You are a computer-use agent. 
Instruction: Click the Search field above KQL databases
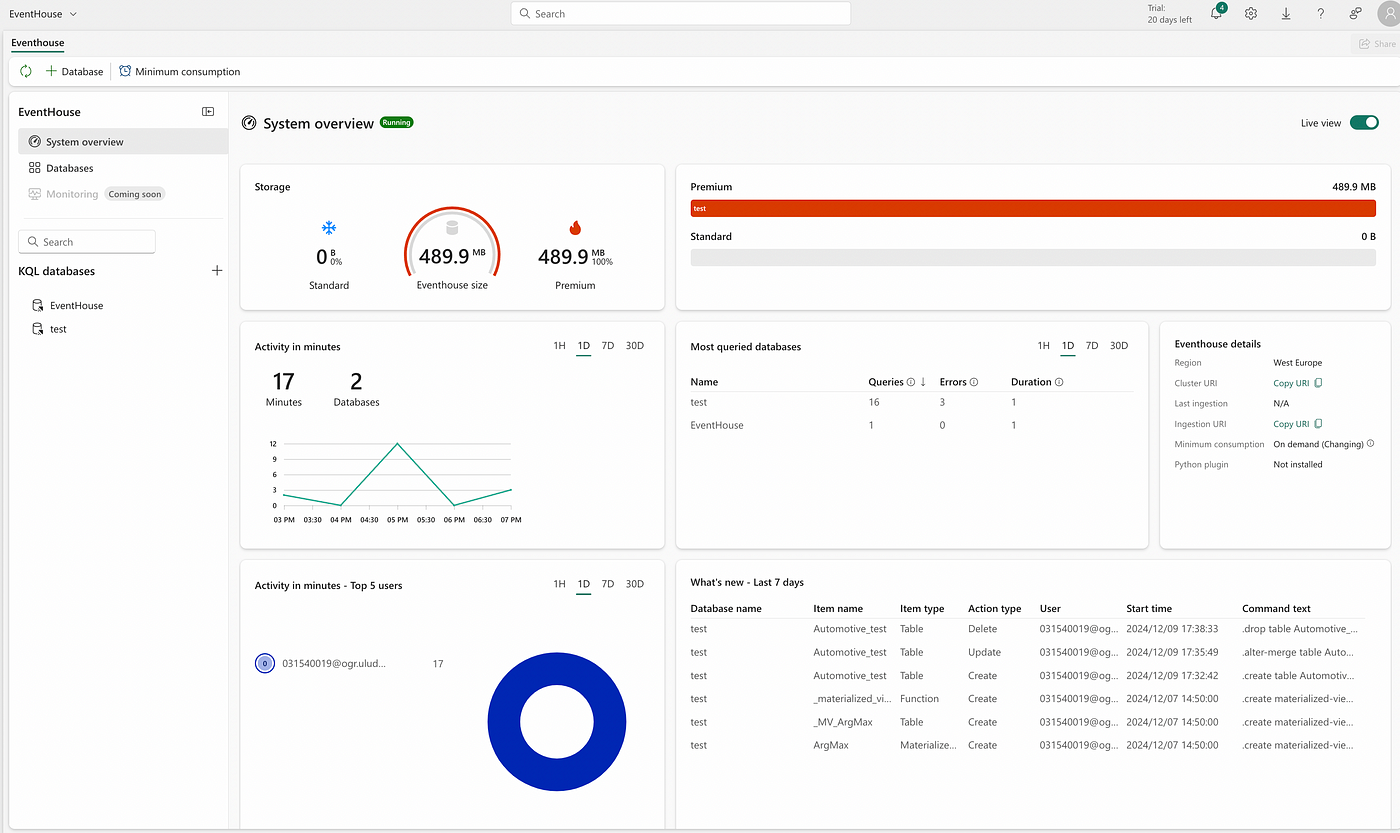click(x=87, y=242)
